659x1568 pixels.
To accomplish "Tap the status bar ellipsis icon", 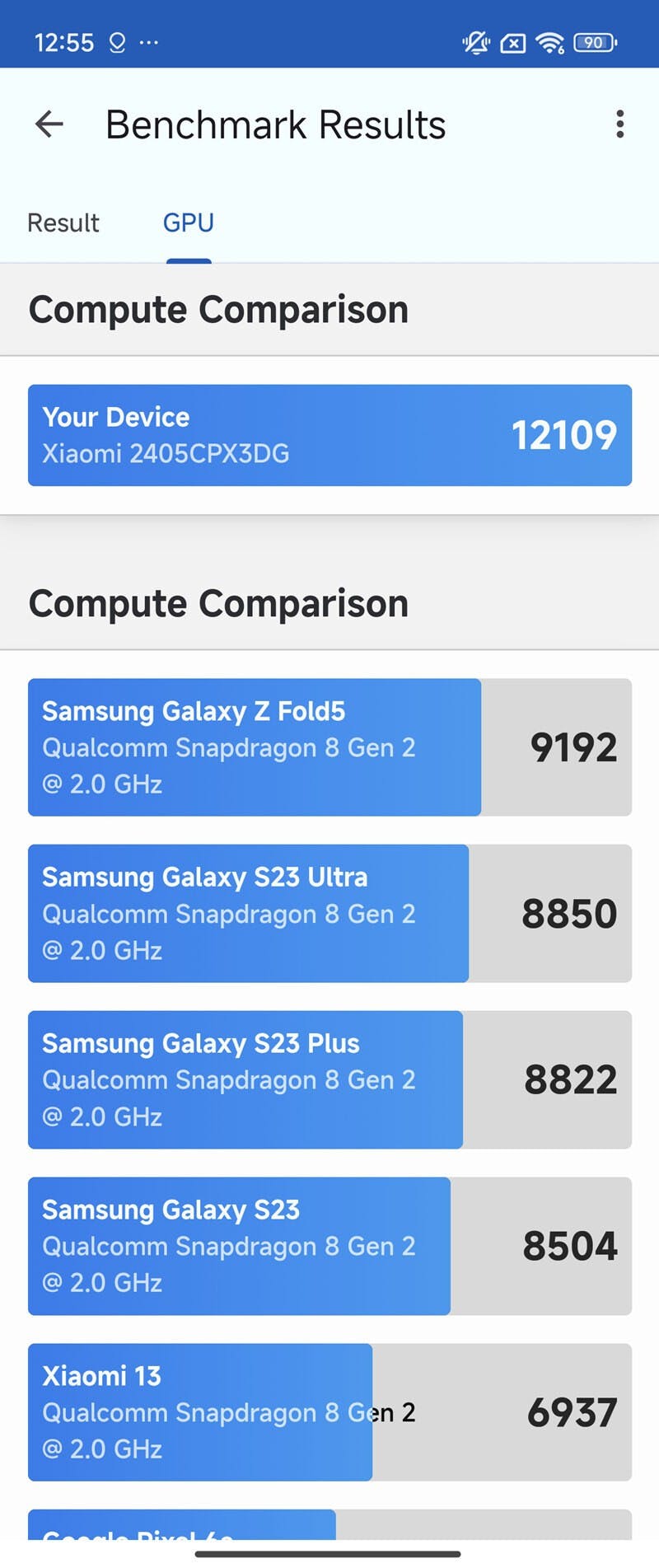I will pos(149,41).
